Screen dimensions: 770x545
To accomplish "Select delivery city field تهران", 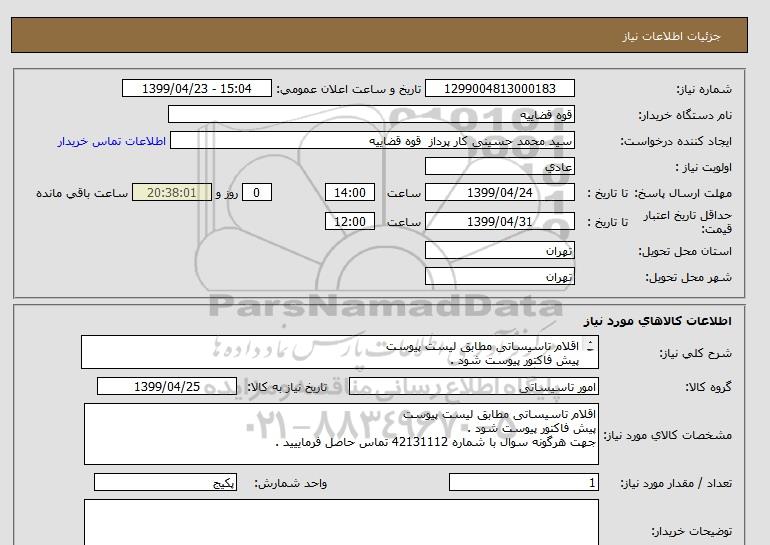I will coord(499,277).
